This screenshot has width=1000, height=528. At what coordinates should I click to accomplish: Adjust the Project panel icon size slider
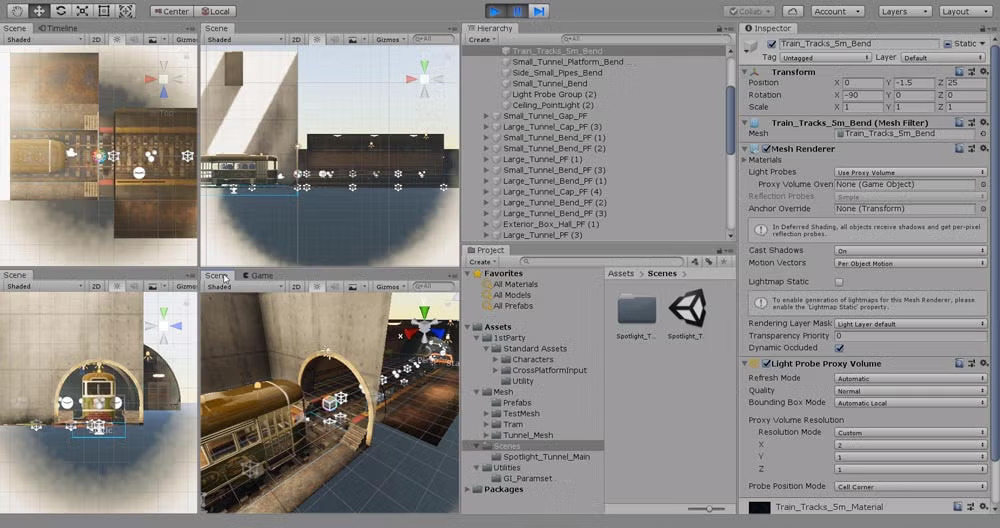tap(708, 509)
